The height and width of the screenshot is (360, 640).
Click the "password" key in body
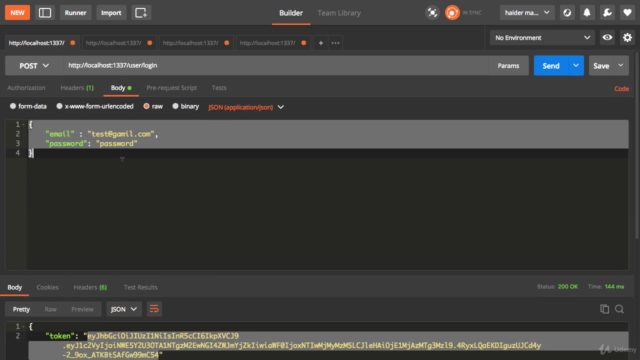tap(66, 143)
